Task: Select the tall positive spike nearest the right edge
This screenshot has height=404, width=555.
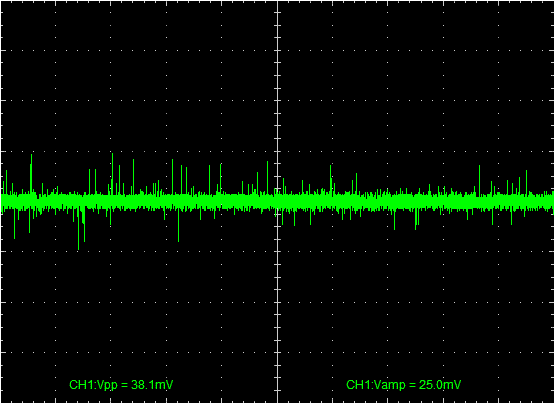Action: (x=526, y=182)
